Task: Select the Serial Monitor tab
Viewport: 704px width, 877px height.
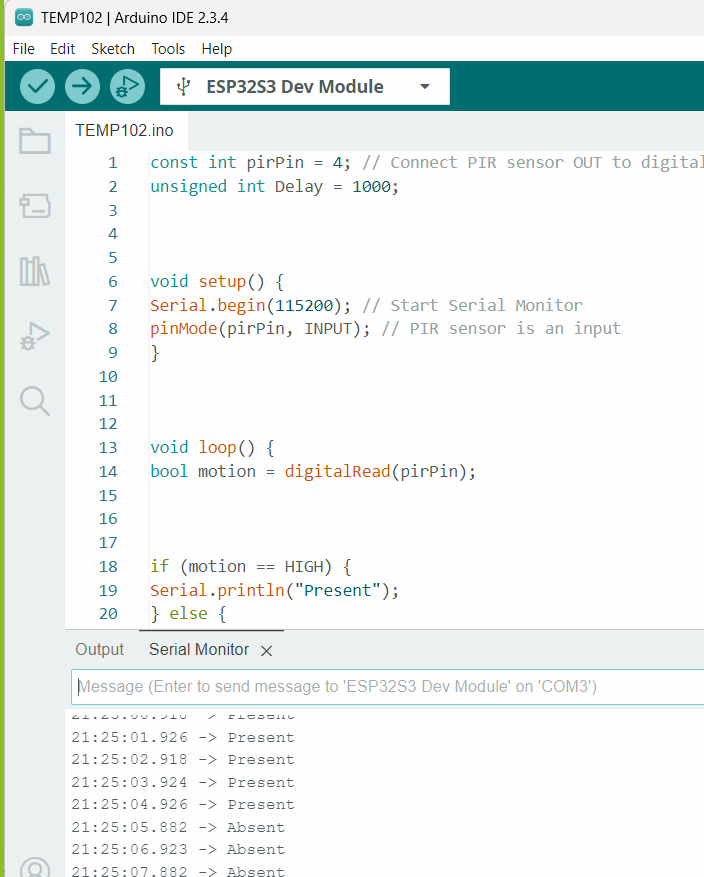Action: coord(199,649)
